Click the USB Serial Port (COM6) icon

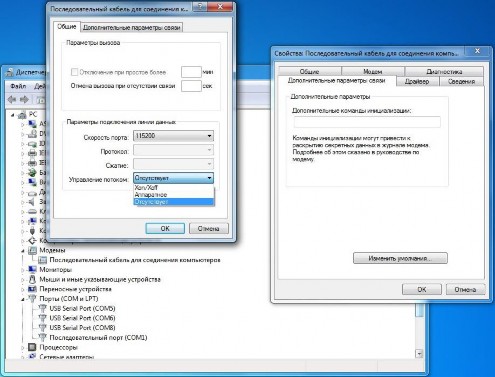(42, 318)
